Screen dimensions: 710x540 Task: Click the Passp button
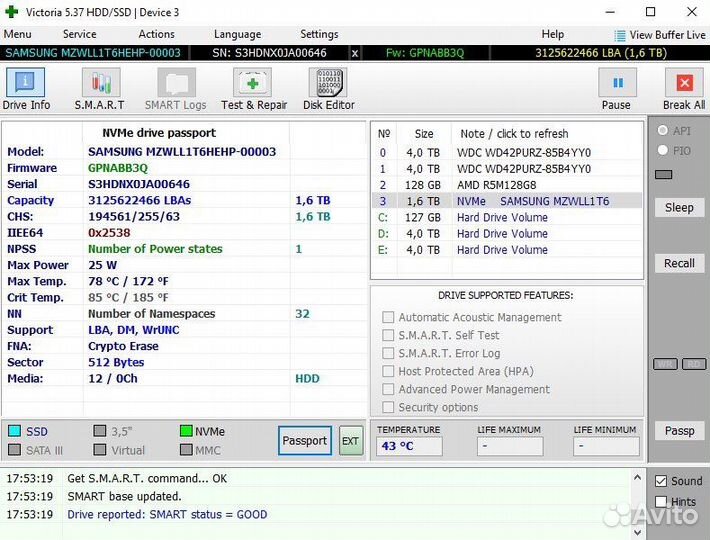pos(679,430)
